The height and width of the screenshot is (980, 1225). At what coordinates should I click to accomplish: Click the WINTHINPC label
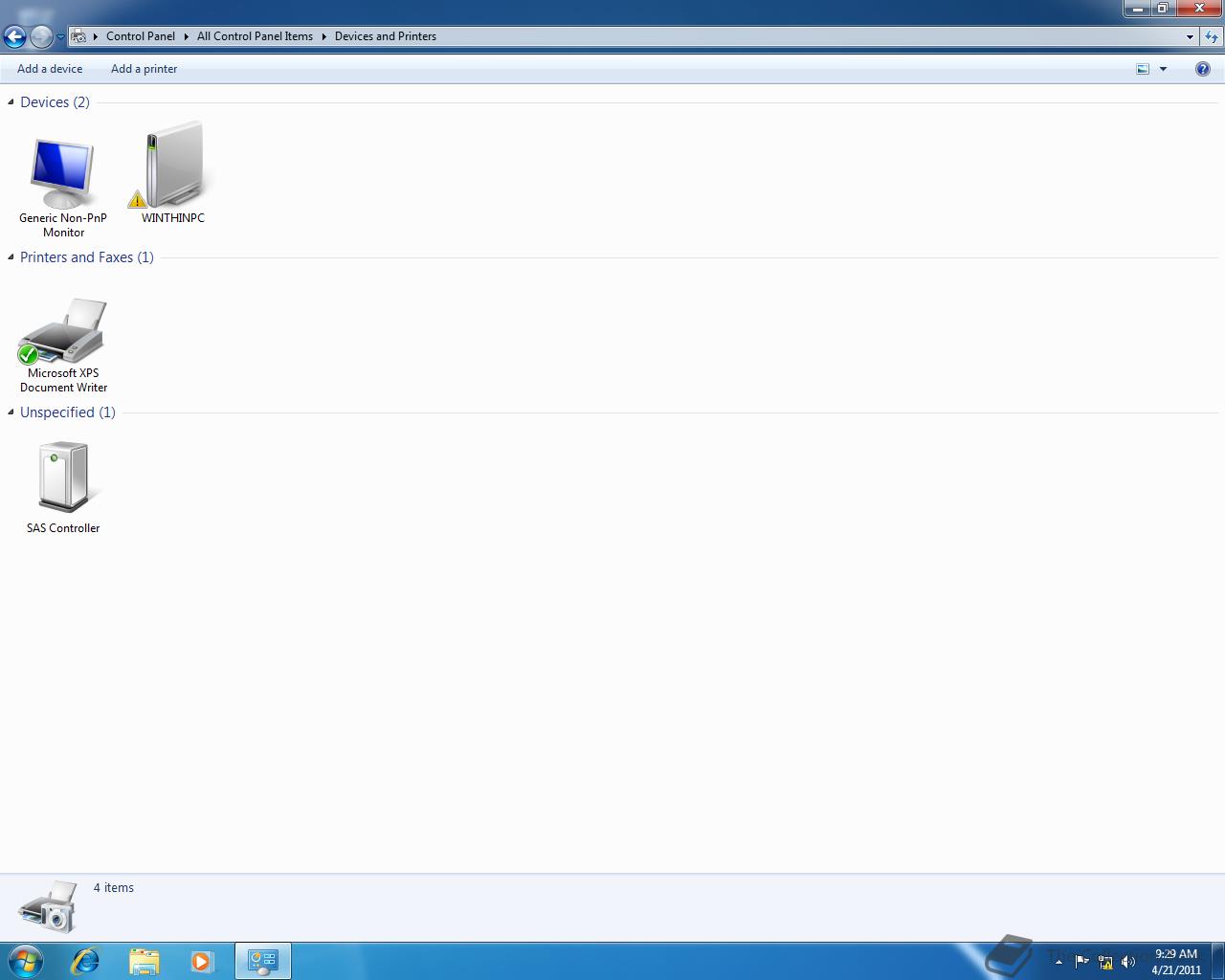(173, 218)
